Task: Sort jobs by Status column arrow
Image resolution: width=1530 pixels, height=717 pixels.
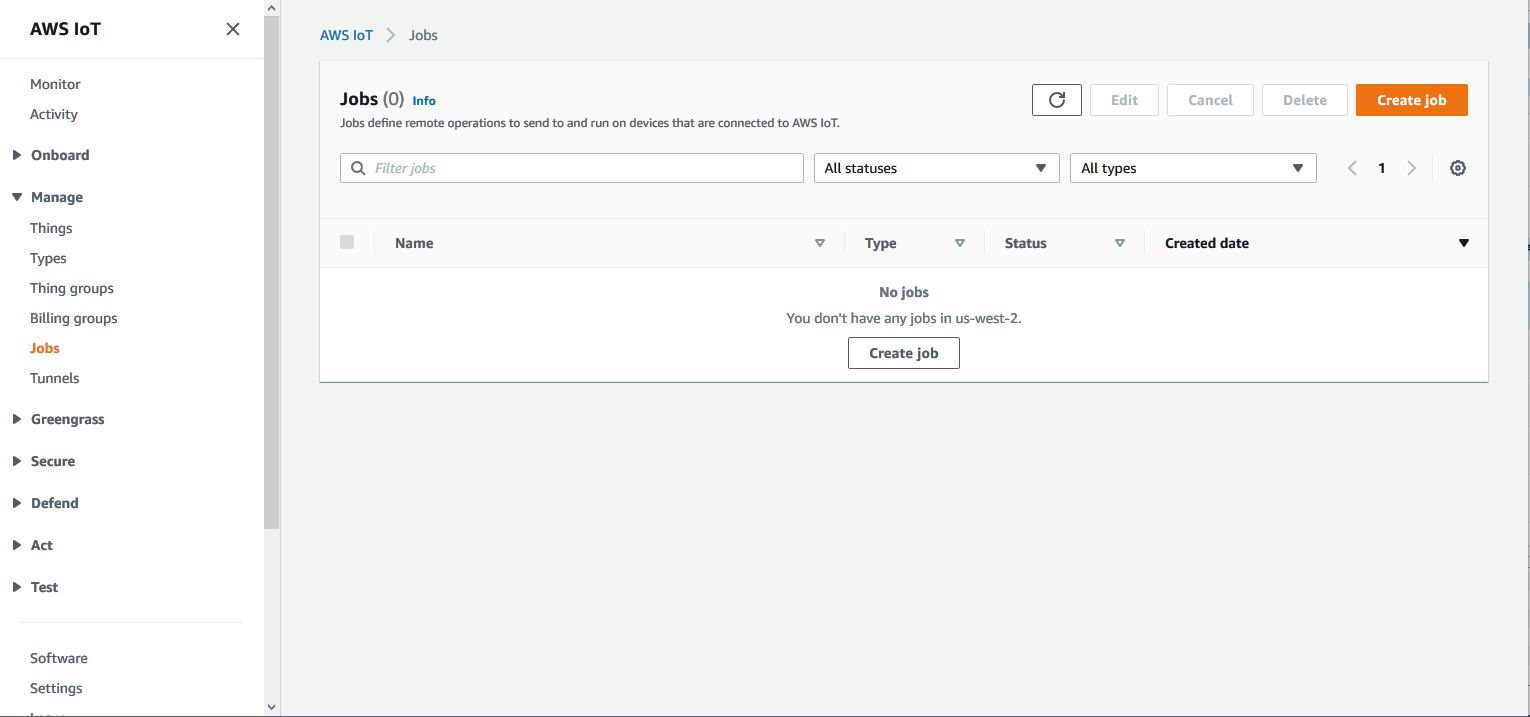Action: [x=1120, y=243]
